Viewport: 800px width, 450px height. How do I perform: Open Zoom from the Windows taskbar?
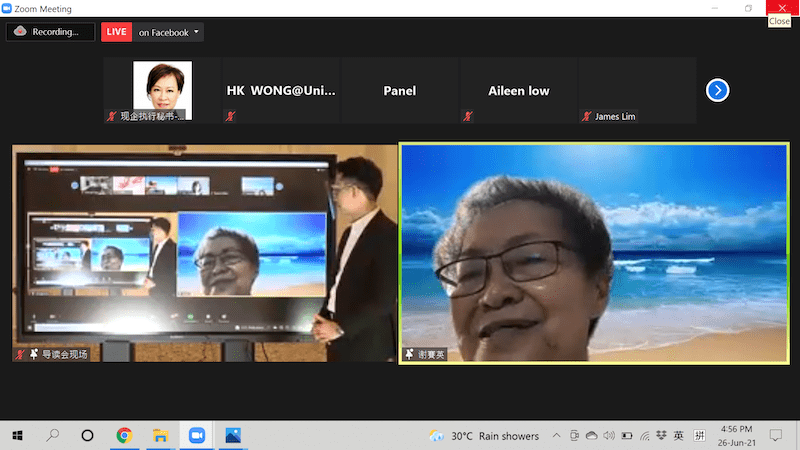click(196, 436)
